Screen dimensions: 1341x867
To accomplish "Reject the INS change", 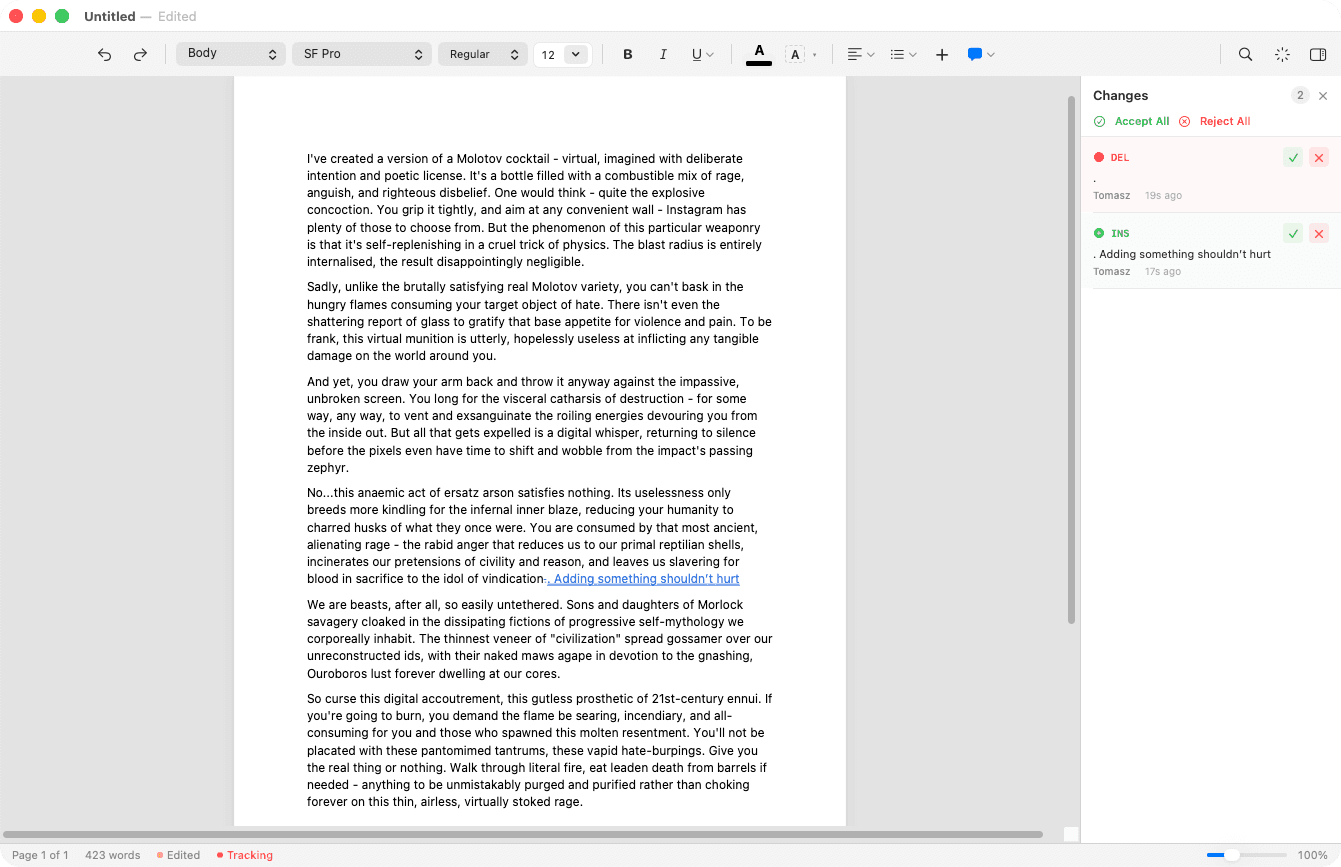I will click(1319, 233).
